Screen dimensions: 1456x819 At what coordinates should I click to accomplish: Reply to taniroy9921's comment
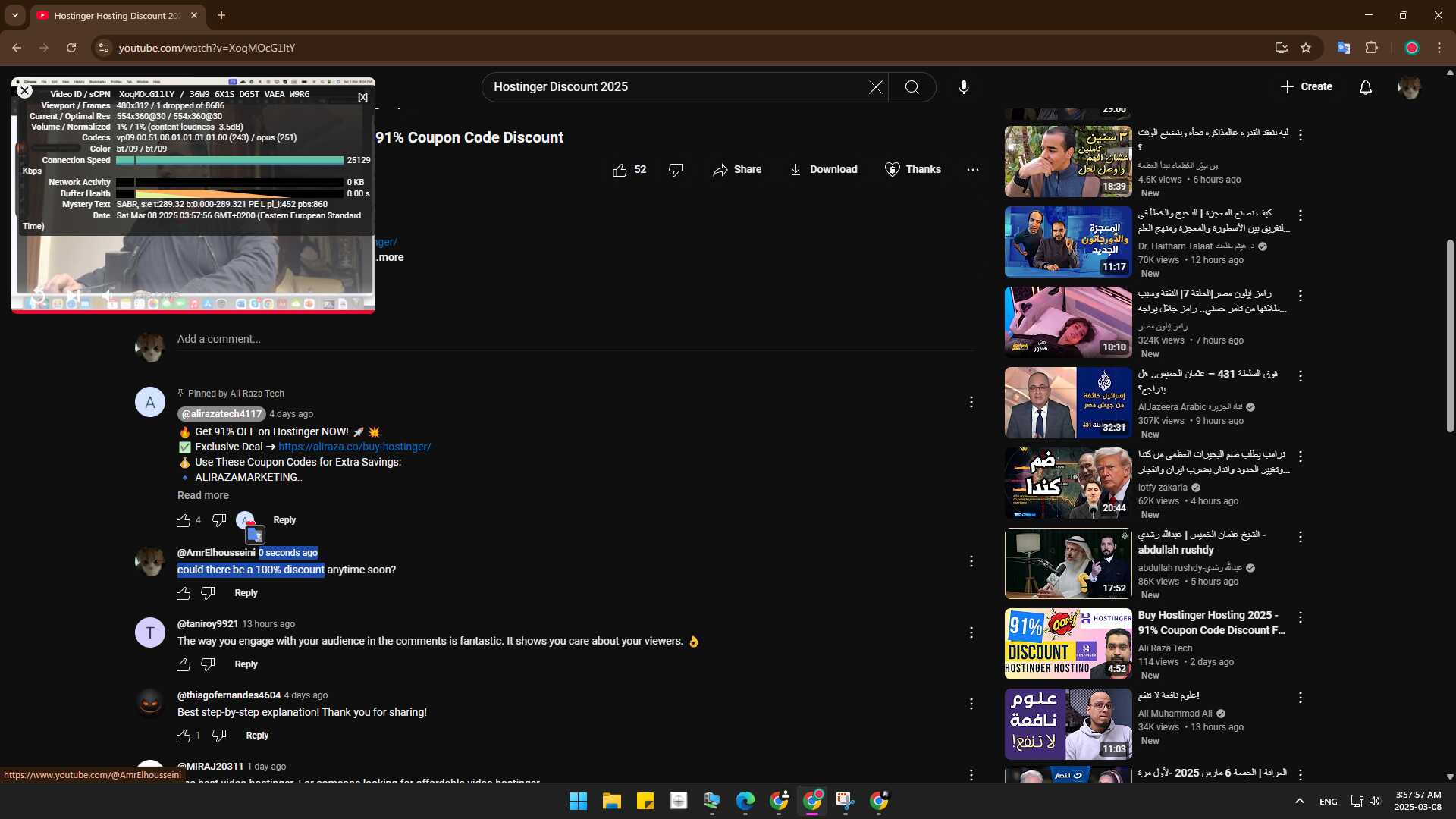click(246, 665)
